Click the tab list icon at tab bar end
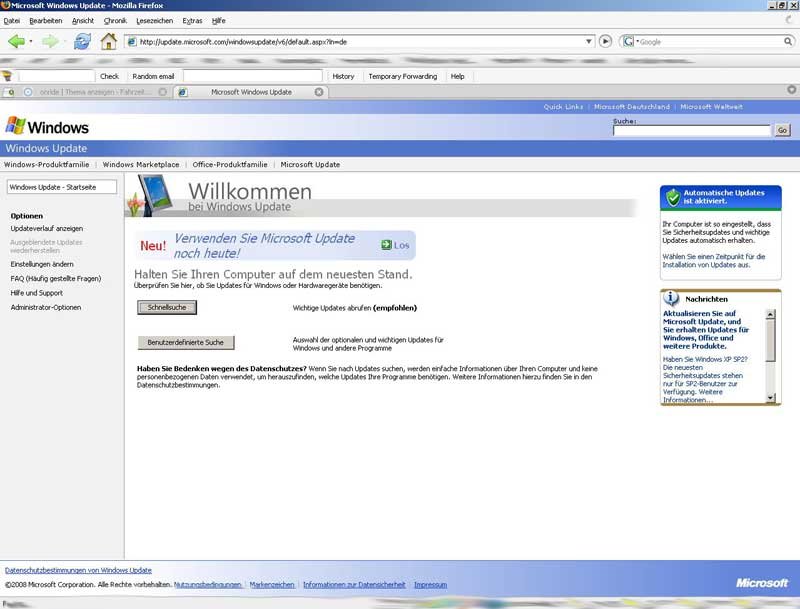This screenshot has width=800, height=609. (x=791, y=90)
